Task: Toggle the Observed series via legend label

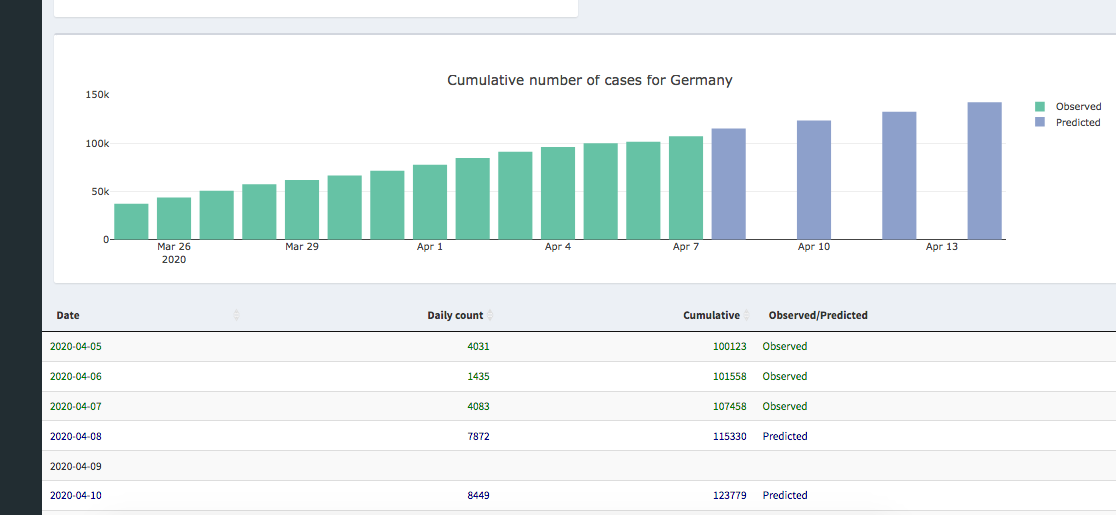Action: click(x=1078, y=107)
